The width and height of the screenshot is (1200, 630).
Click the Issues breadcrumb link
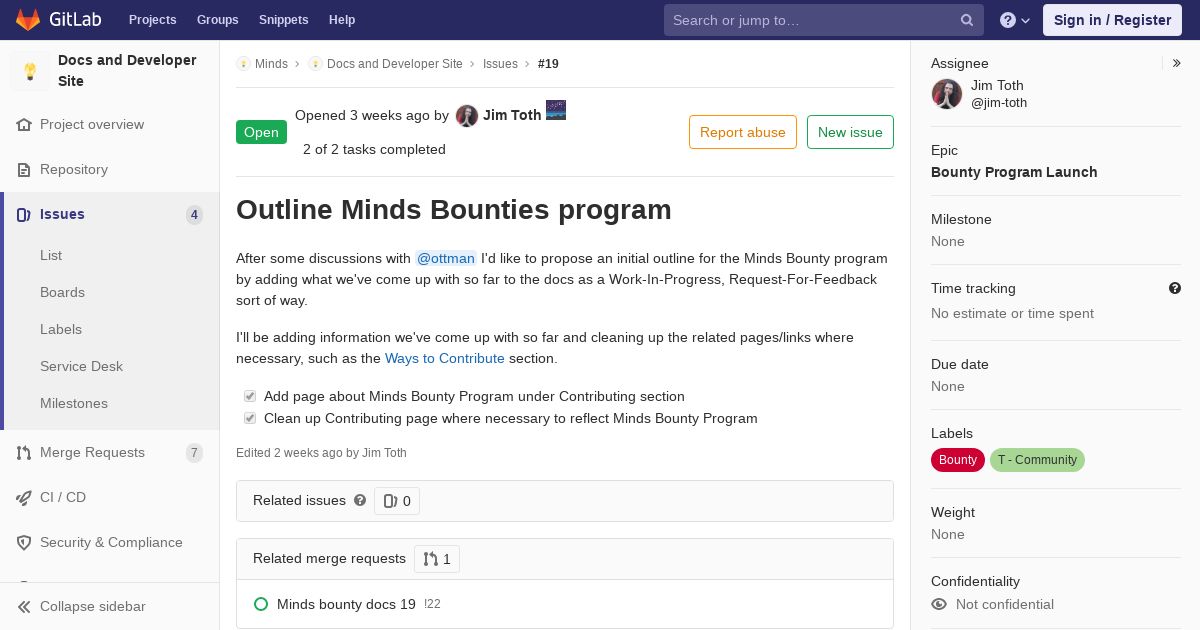(x=500, y=64)
